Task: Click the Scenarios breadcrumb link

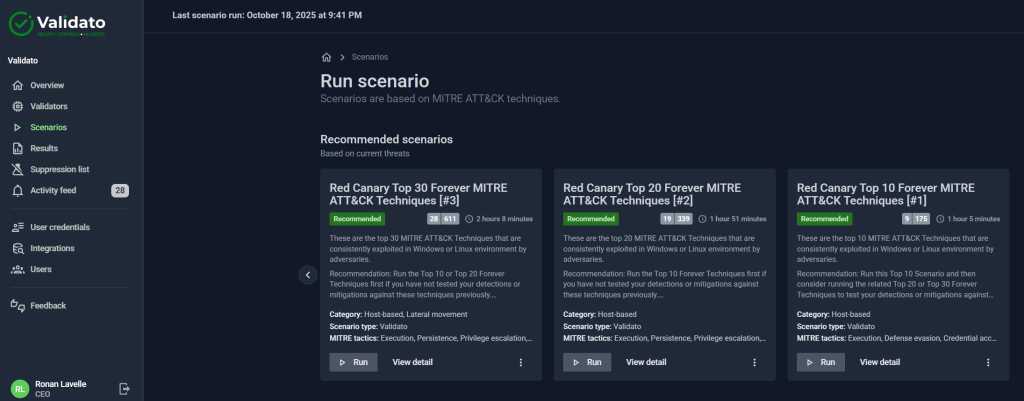Action: 370,57
